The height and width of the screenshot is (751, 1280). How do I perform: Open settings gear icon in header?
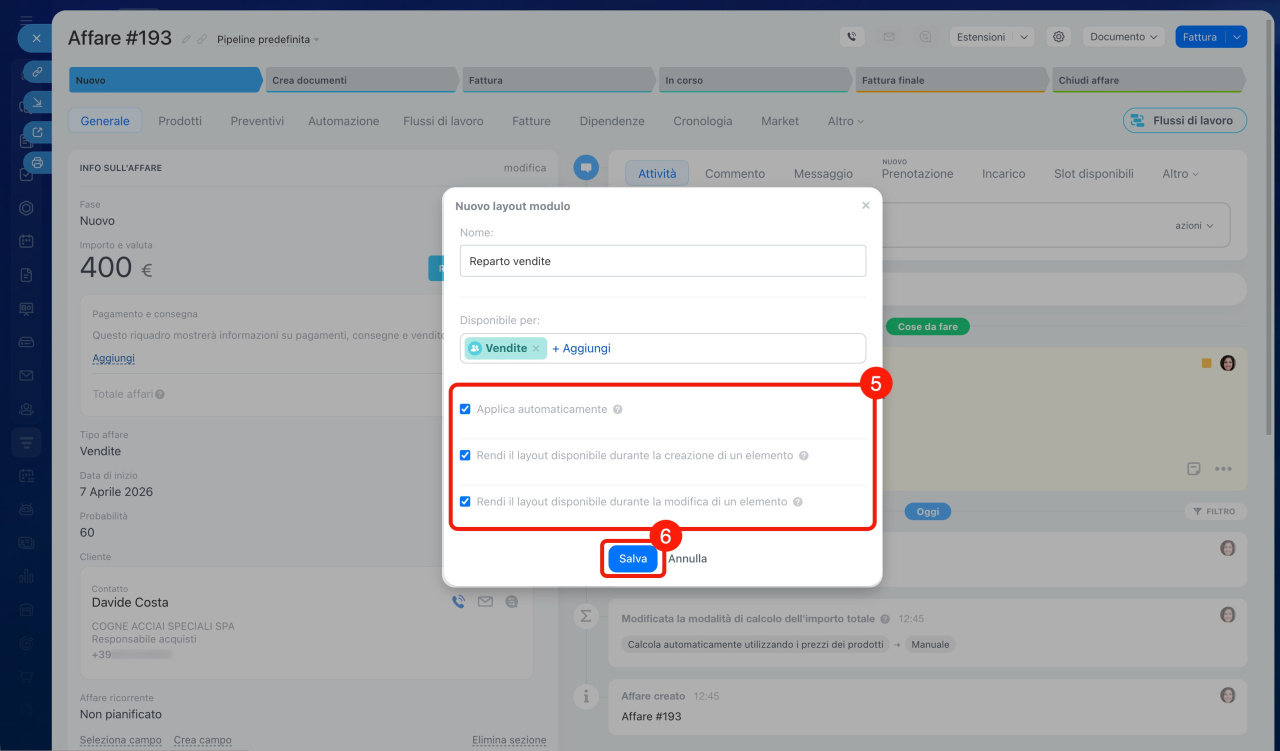tap(1058, 37)
